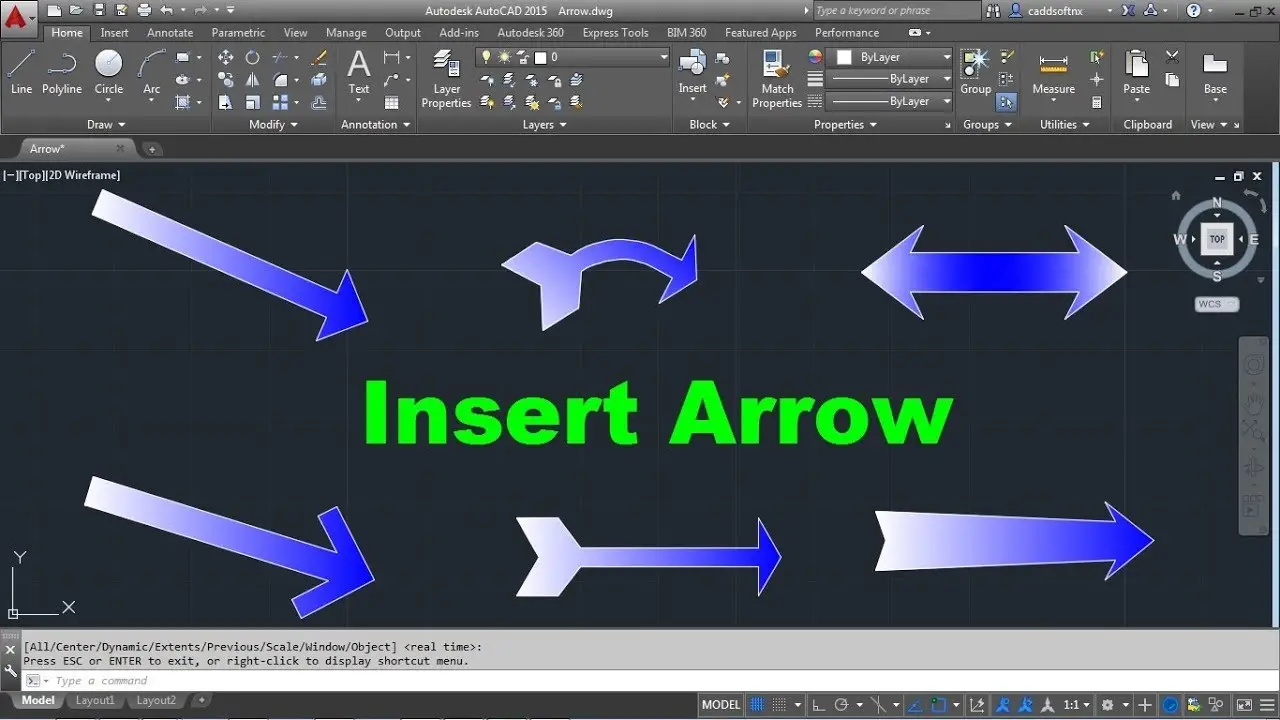Switch to the Annotate ribbon tab
Image resolution: width=1280 pixels, height=720 pixels.
[x=170, y=33]
